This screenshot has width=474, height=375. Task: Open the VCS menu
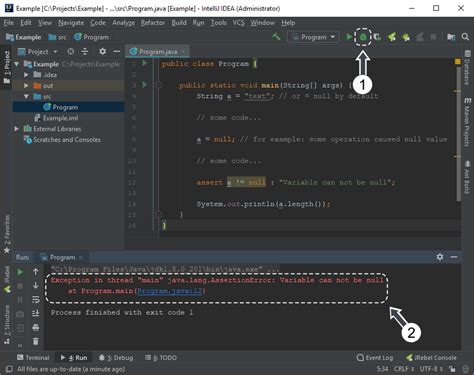238,23
